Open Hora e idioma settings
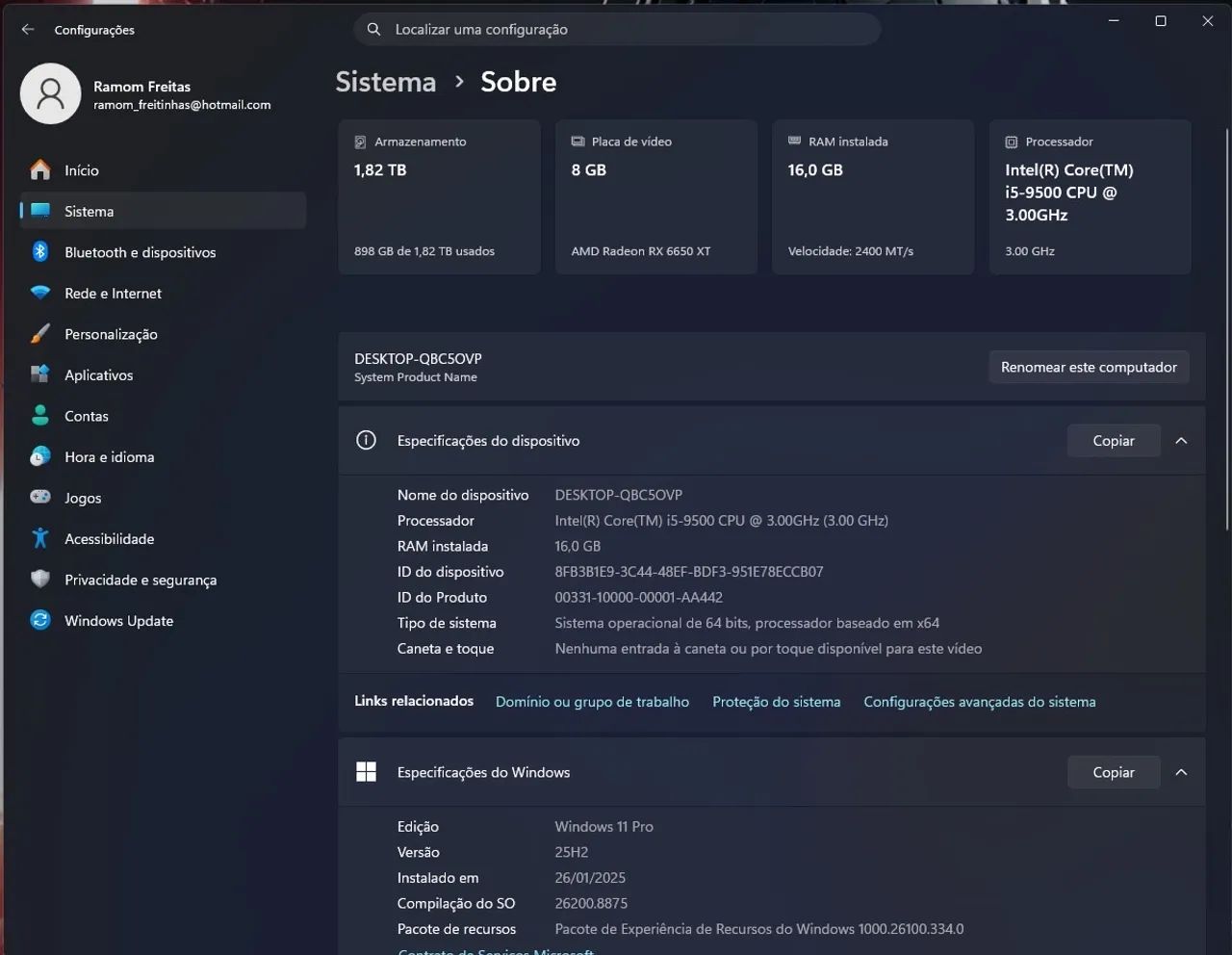1232x955 pixels. (163, 456)
